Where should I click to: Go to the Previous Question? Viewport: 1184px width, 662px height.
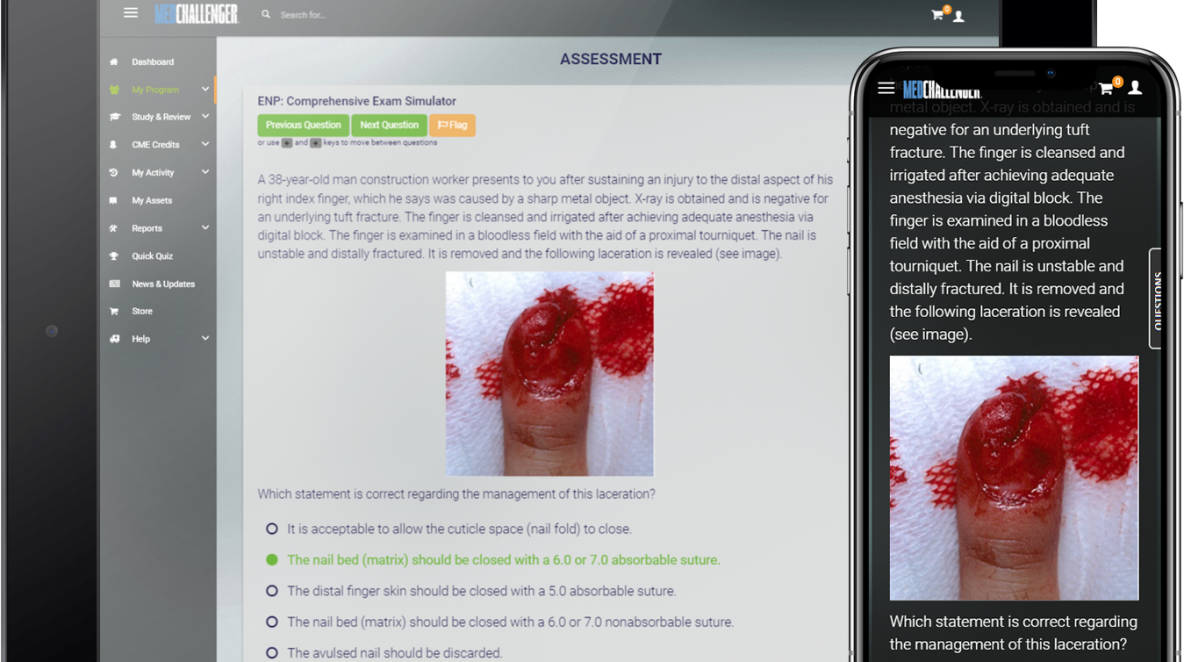tap(304, 125)
